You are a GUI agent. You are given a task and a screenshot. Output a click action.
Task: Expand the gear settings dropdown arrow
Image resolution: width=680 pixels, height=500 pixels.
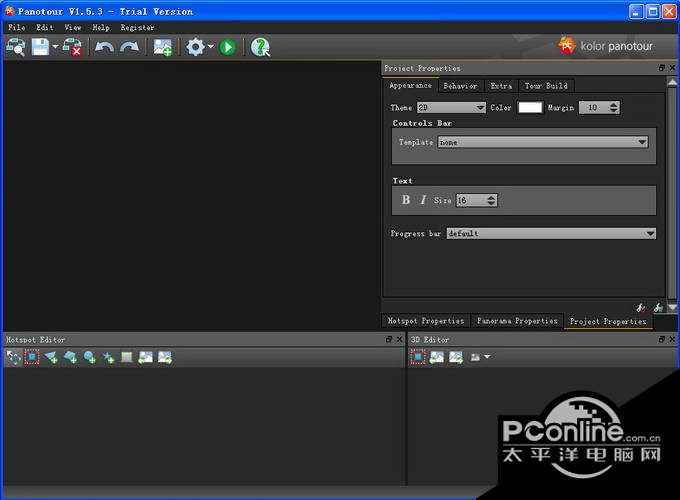[210, 46]
